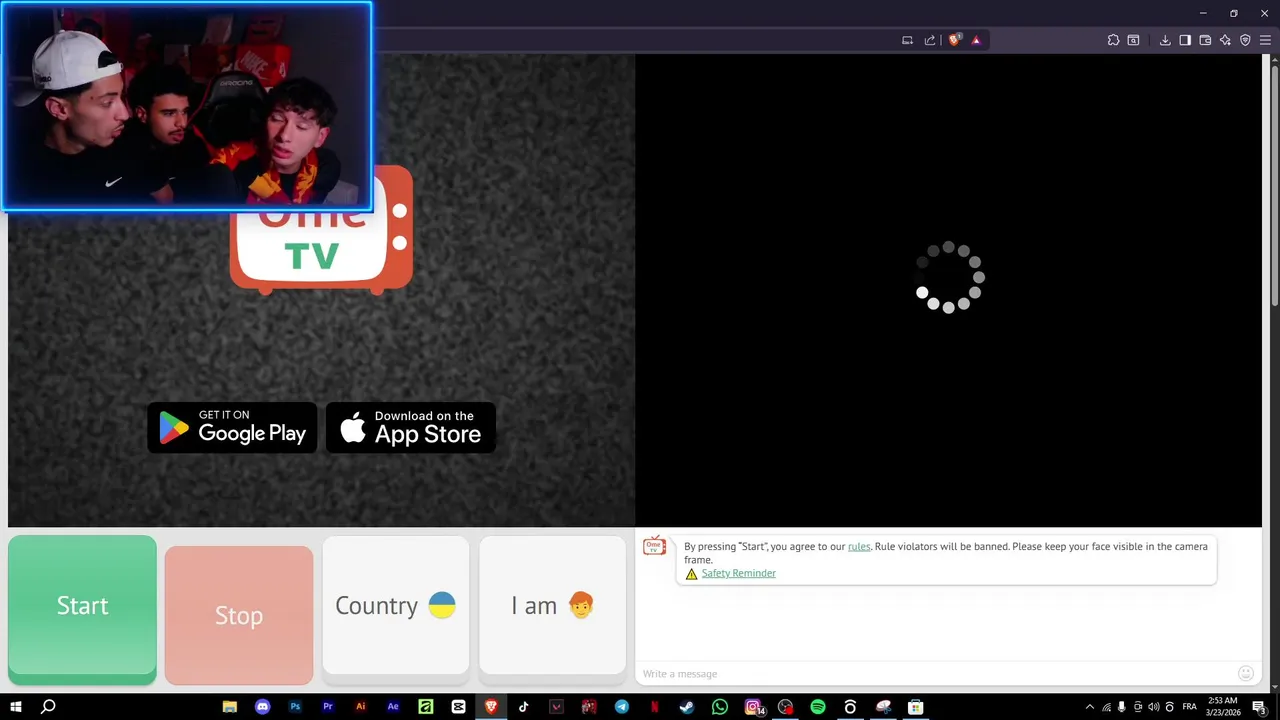Open the Windows Start menu
1280x720 pixels.
[x=16, y=707]
